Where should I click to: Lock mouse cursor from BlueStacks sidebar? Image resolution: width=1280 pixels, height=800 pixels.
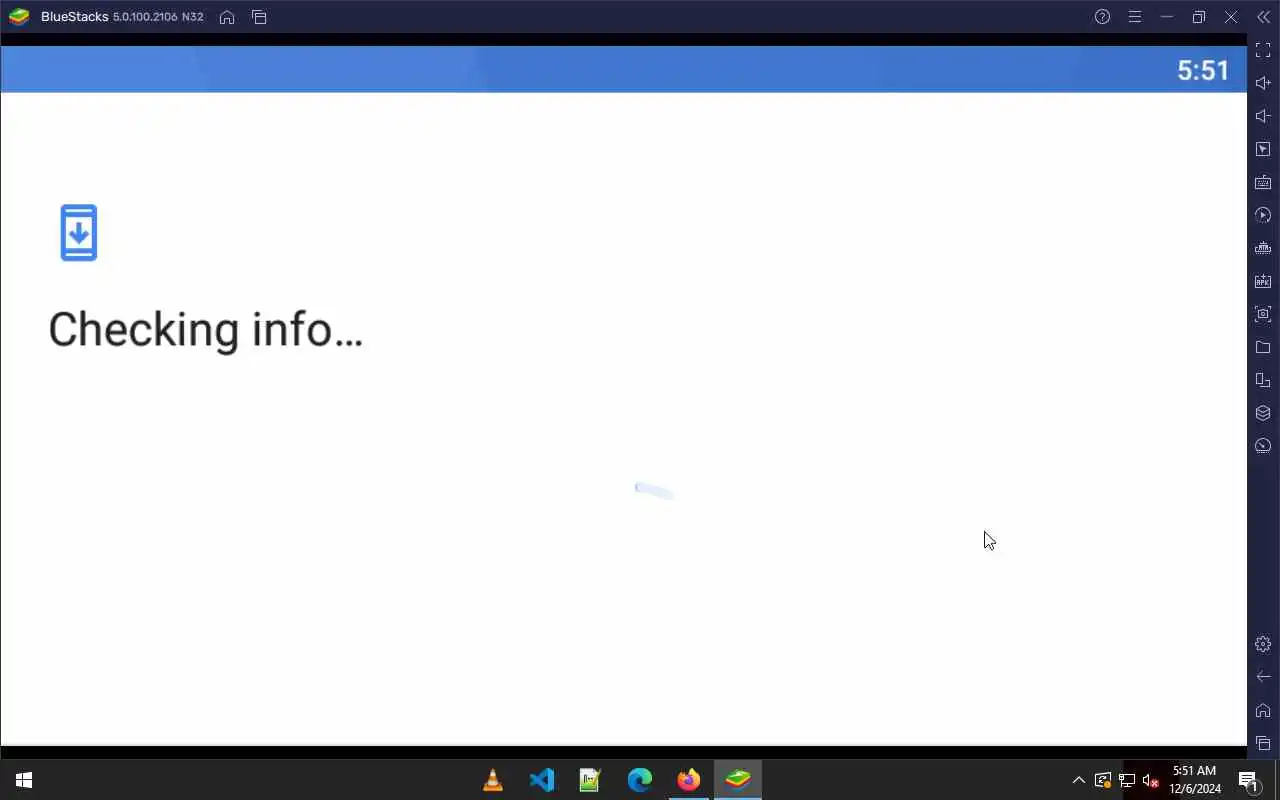(1263, 149)
